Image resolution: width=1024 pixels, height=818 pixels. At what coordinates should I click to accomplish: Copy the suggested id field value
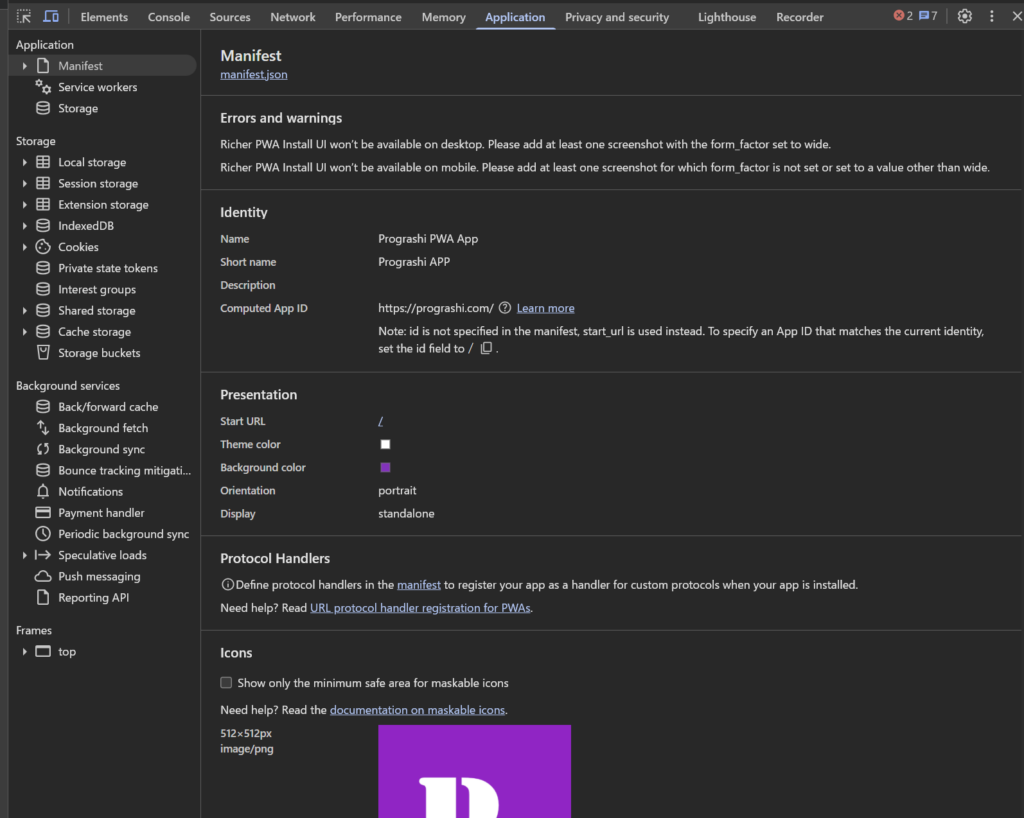486,349
